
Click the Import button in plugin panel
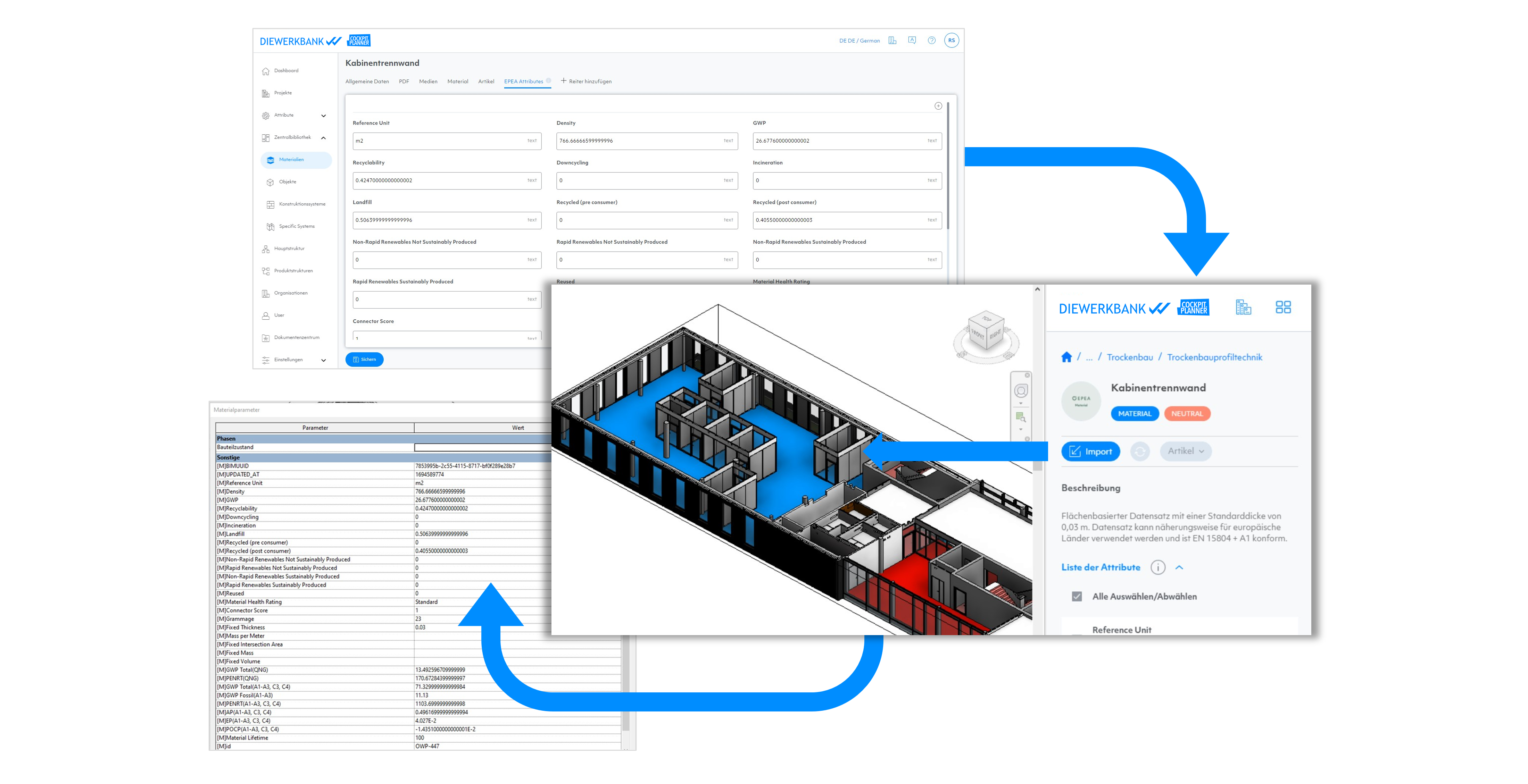click(1090, 452)
